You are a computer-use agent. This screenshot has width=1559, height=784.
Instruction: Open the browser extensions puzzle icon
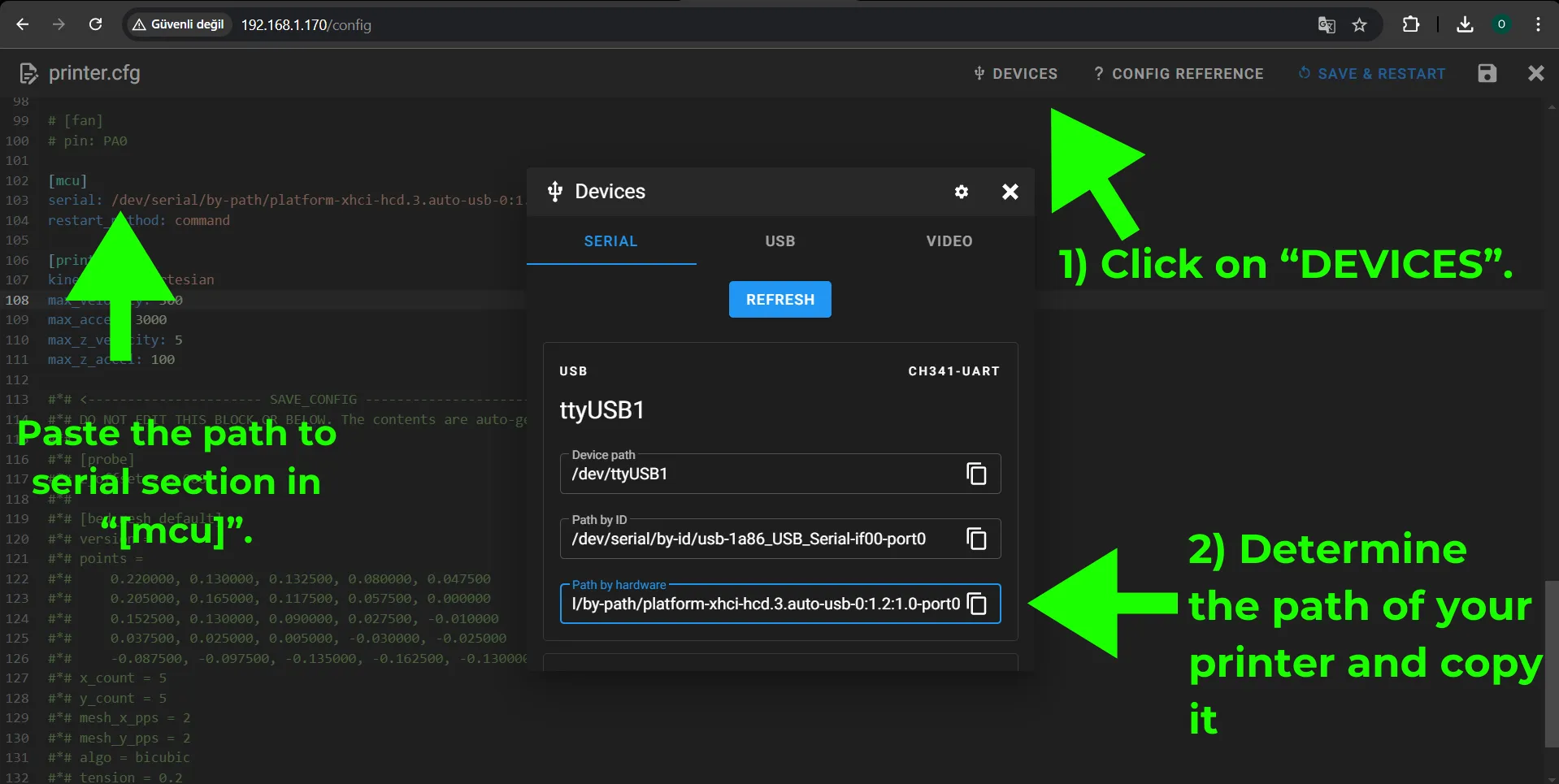tap(1411, 24)
